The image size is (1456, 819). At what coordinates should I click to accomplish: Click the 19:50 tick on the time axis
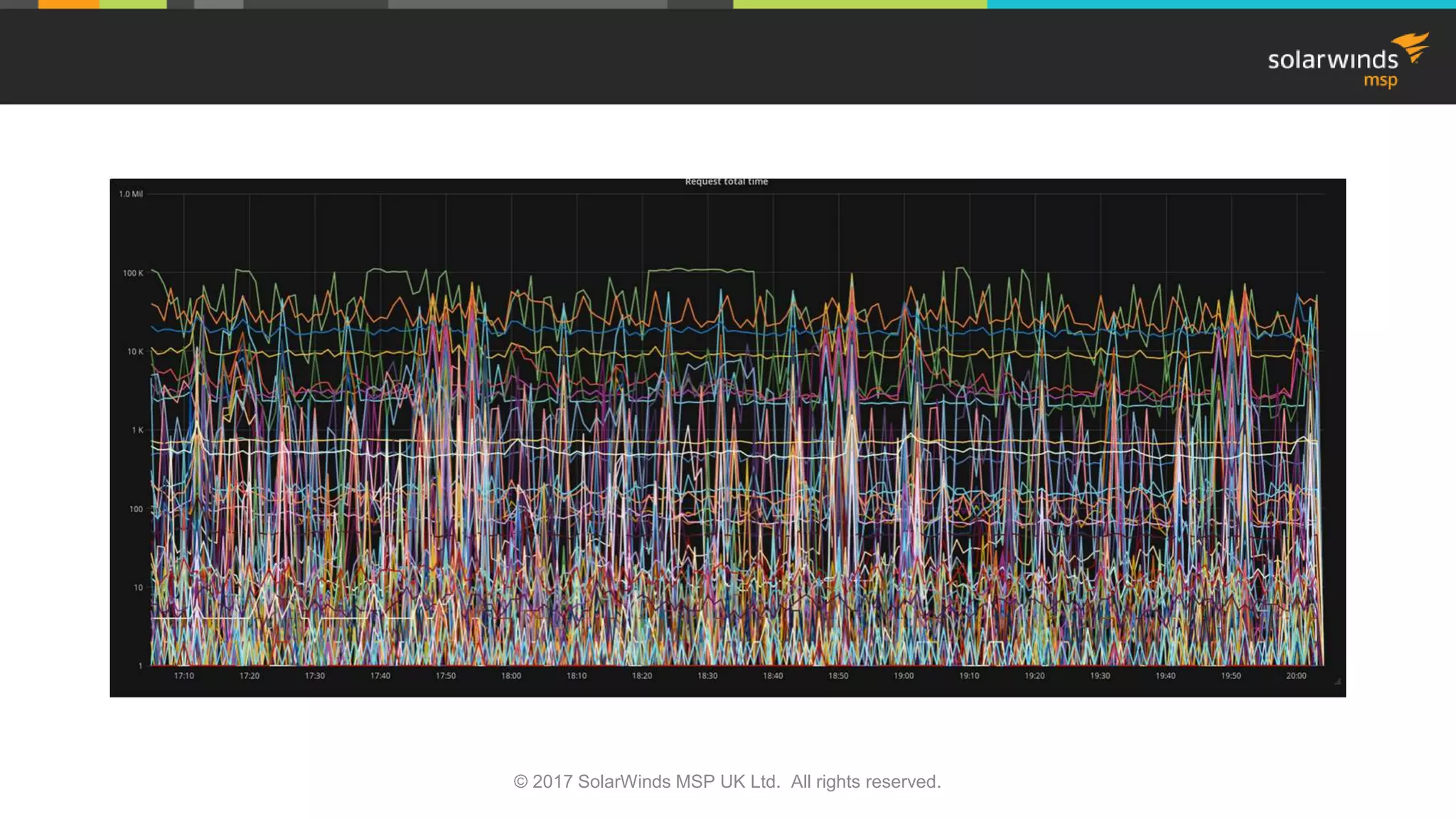pos(1231,675)
